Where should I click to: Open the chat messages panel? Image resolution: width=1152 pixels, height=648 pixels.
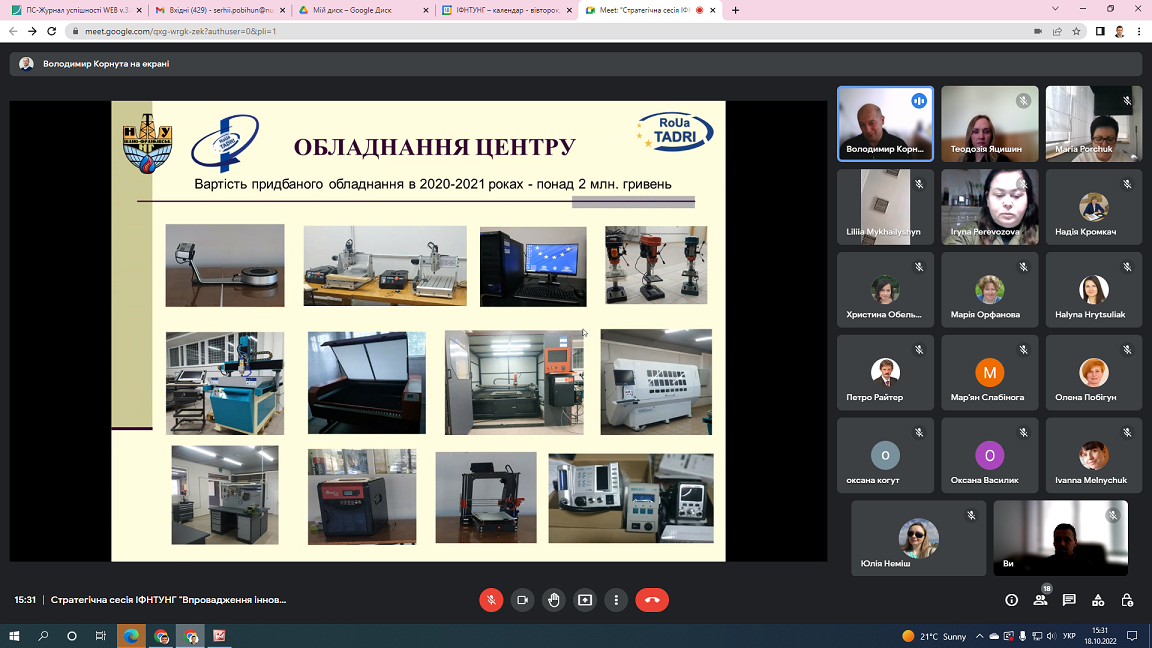[x=1069, y=600]
